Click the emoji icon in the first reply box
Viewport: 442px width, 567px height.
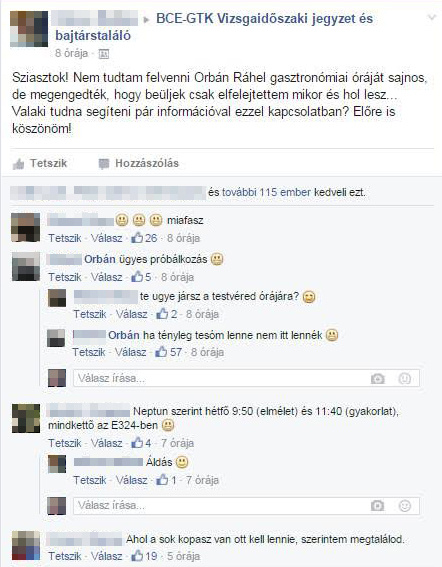click(x=404, y=379)
